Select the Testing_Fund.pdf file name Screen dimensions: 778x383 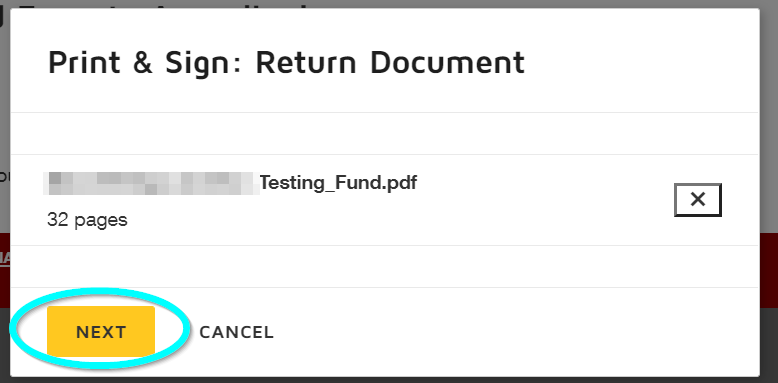pos(338,183)
